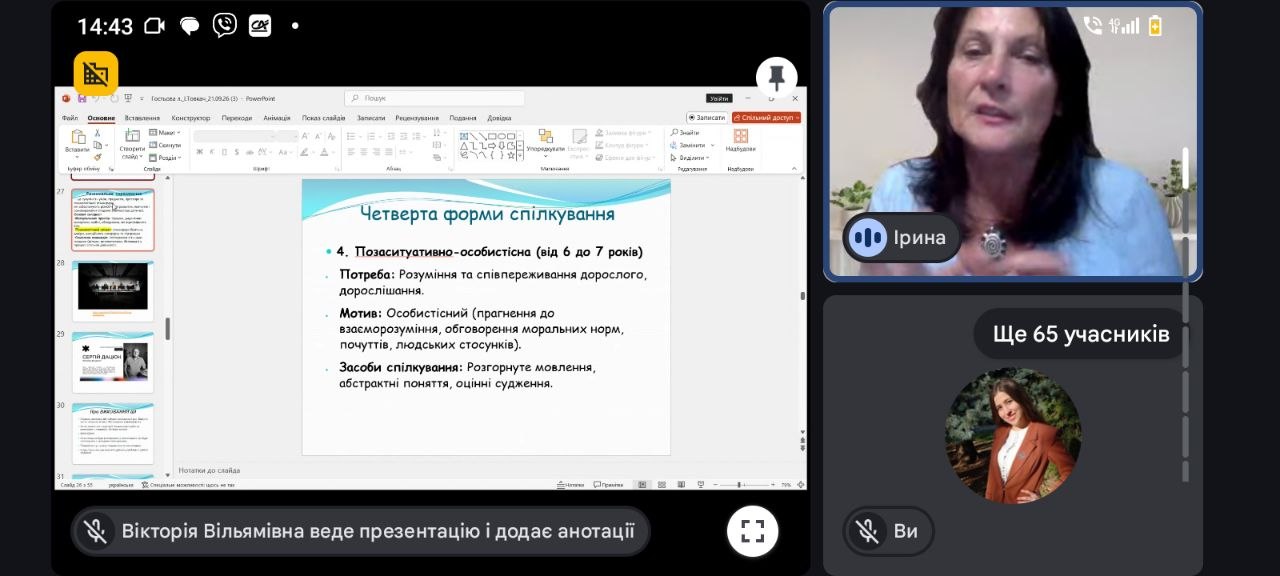Click fit slide to window icon
Image resolution: width=1280 pixels, height=576 pixels.
click(799, 484)
